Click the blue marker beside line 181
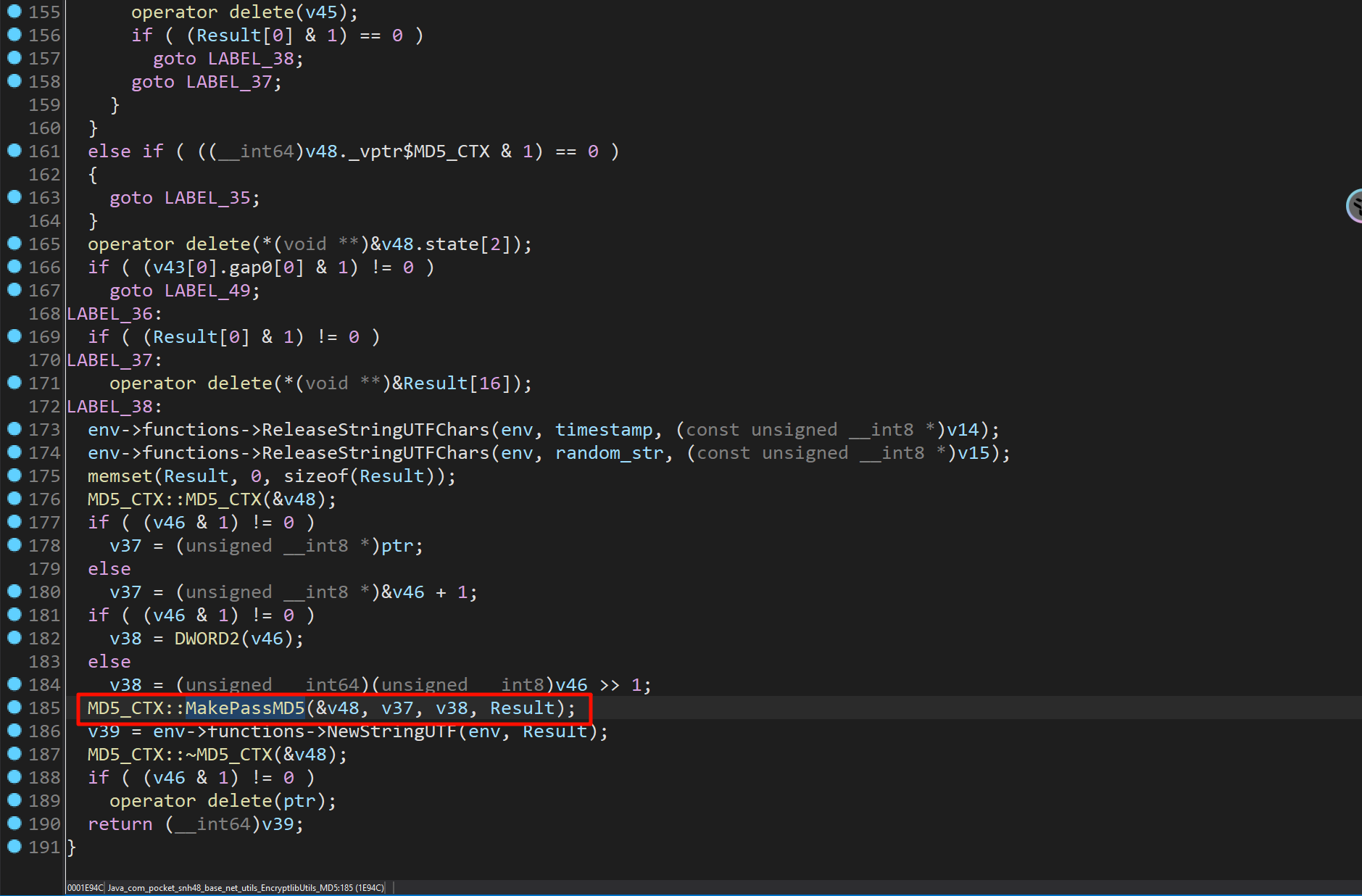Image resolution: width=1362 pixels, height=896 pixels. click(14, 614)
